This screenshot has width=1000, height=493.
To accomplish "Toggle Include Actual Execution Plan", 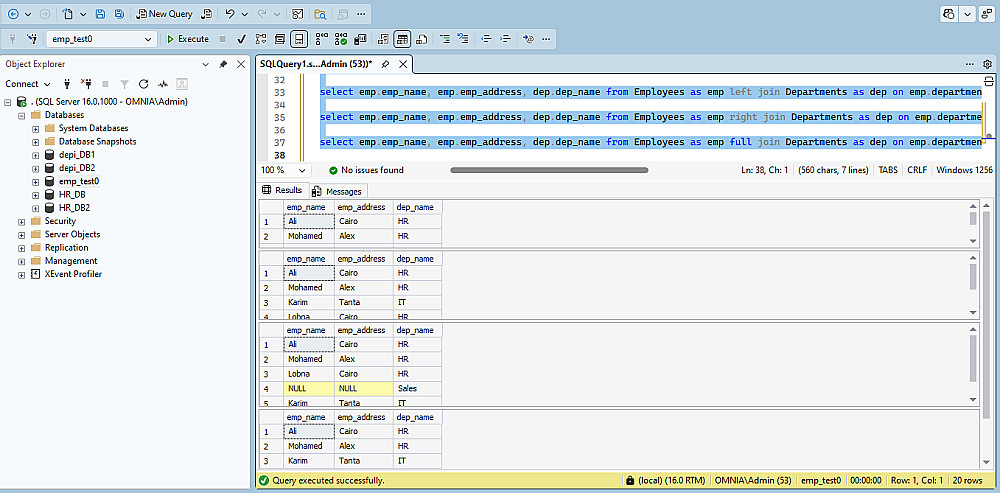I will point(323,39).
